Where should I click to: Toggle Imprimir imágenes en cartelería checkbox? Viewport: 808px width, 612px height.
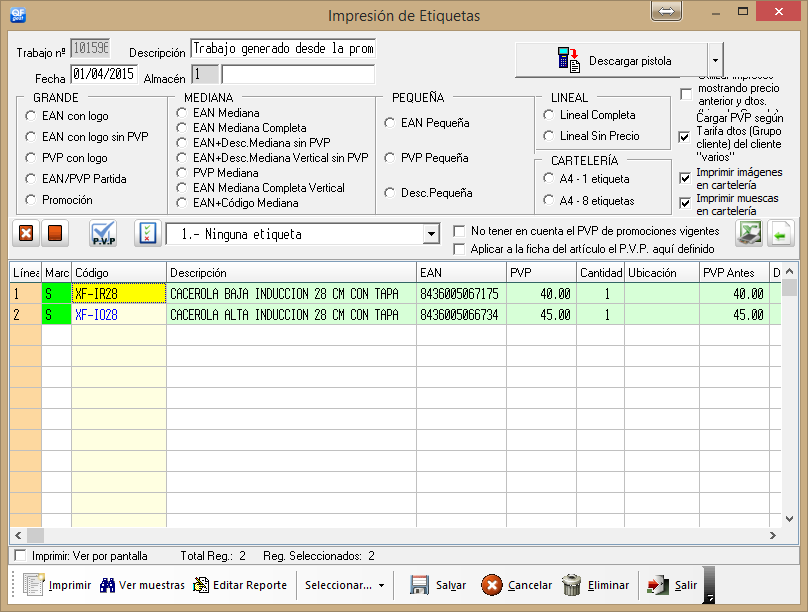click(x=685, y=178)
